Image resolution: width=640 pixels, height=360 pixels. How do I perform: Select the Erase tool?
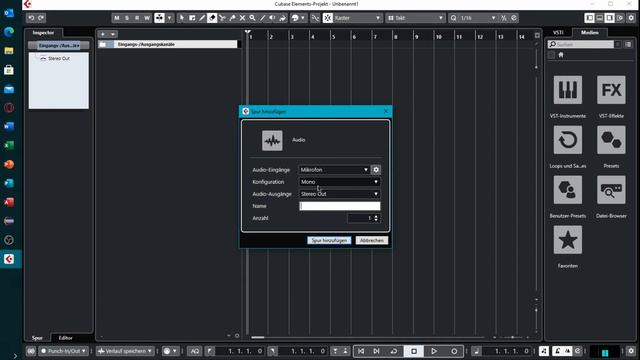pyautogui.click(x=212, y=18)
